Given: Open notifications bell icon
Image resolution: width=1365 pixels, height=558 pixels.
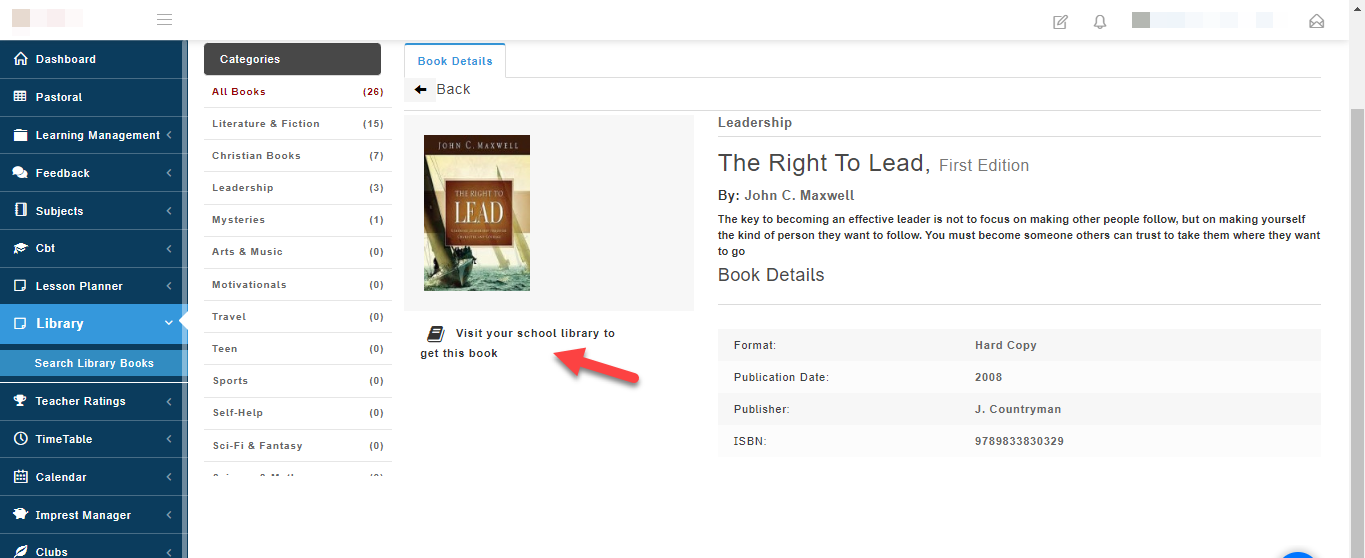Looking at the screenshot, I should (1100, 21).
